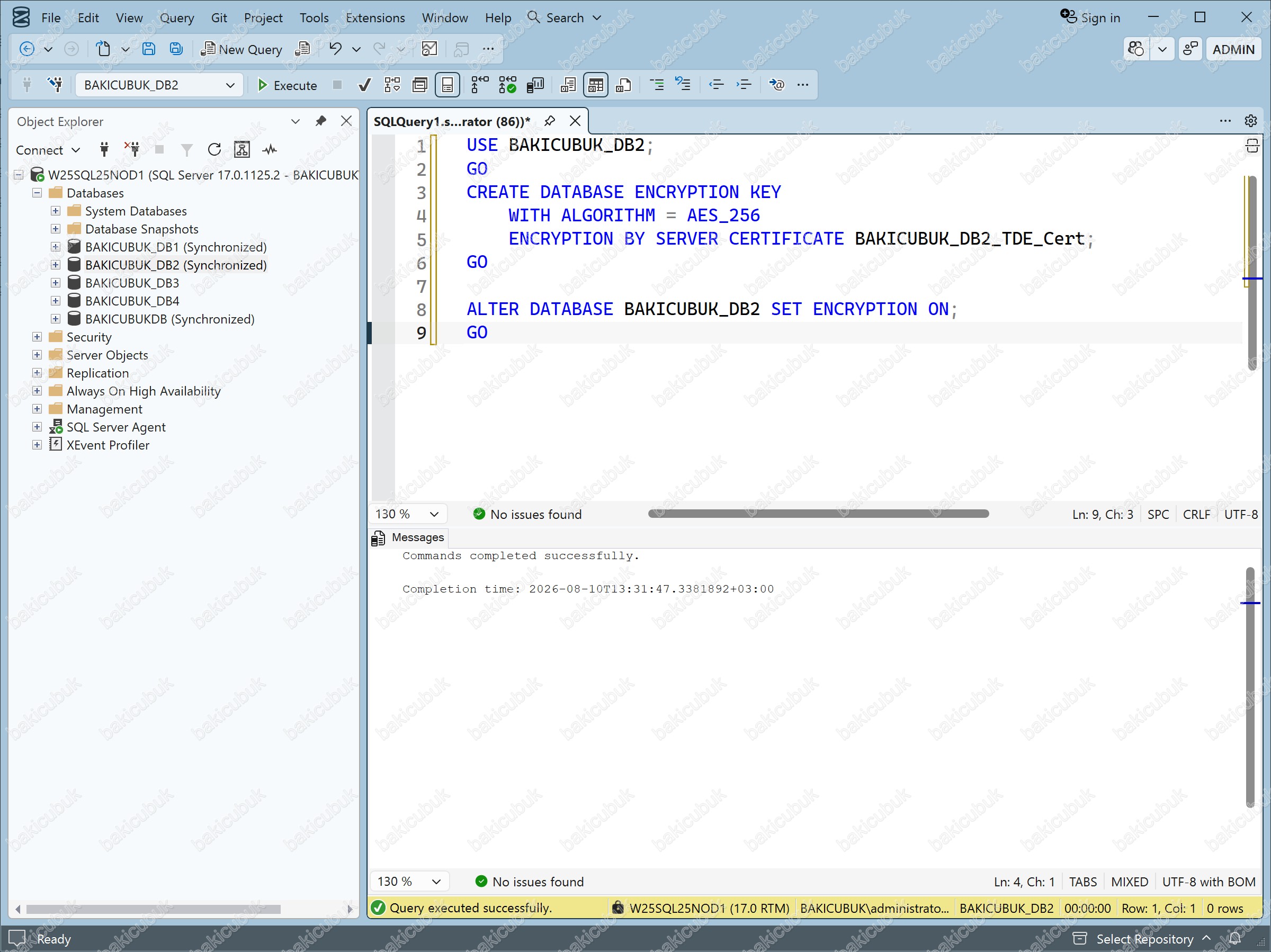
Task: Open the Query menu
Action: coord(176,18)
